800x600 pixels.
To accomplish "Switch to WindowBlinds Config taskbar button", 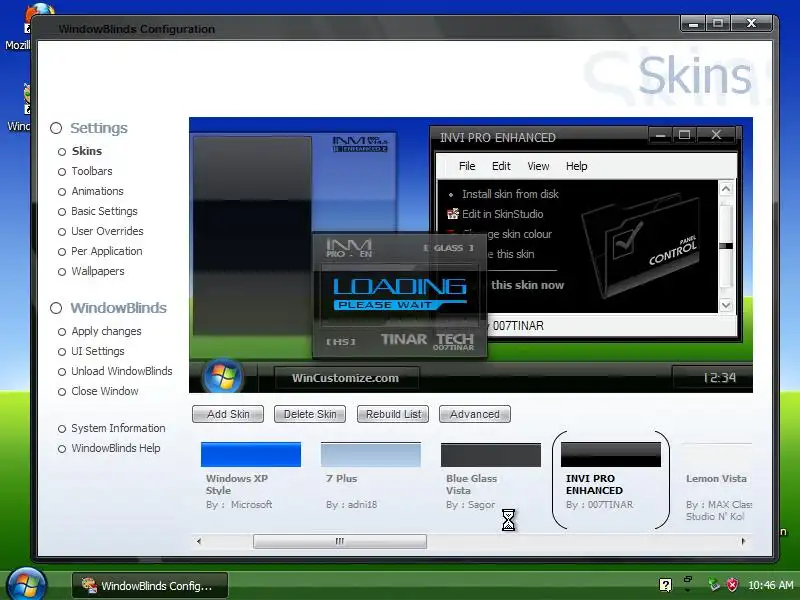I will point(150,586).
